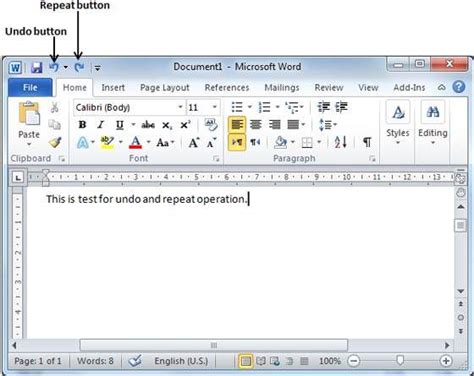The width and height of the screenshot is (474, 376).
Task: Click Decrease Indent icon
Action: click(x=323, y=107)
